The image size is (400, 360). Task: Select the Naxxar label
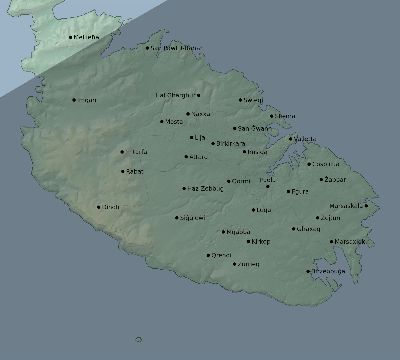pyautogui.click(x=201, y=114)
